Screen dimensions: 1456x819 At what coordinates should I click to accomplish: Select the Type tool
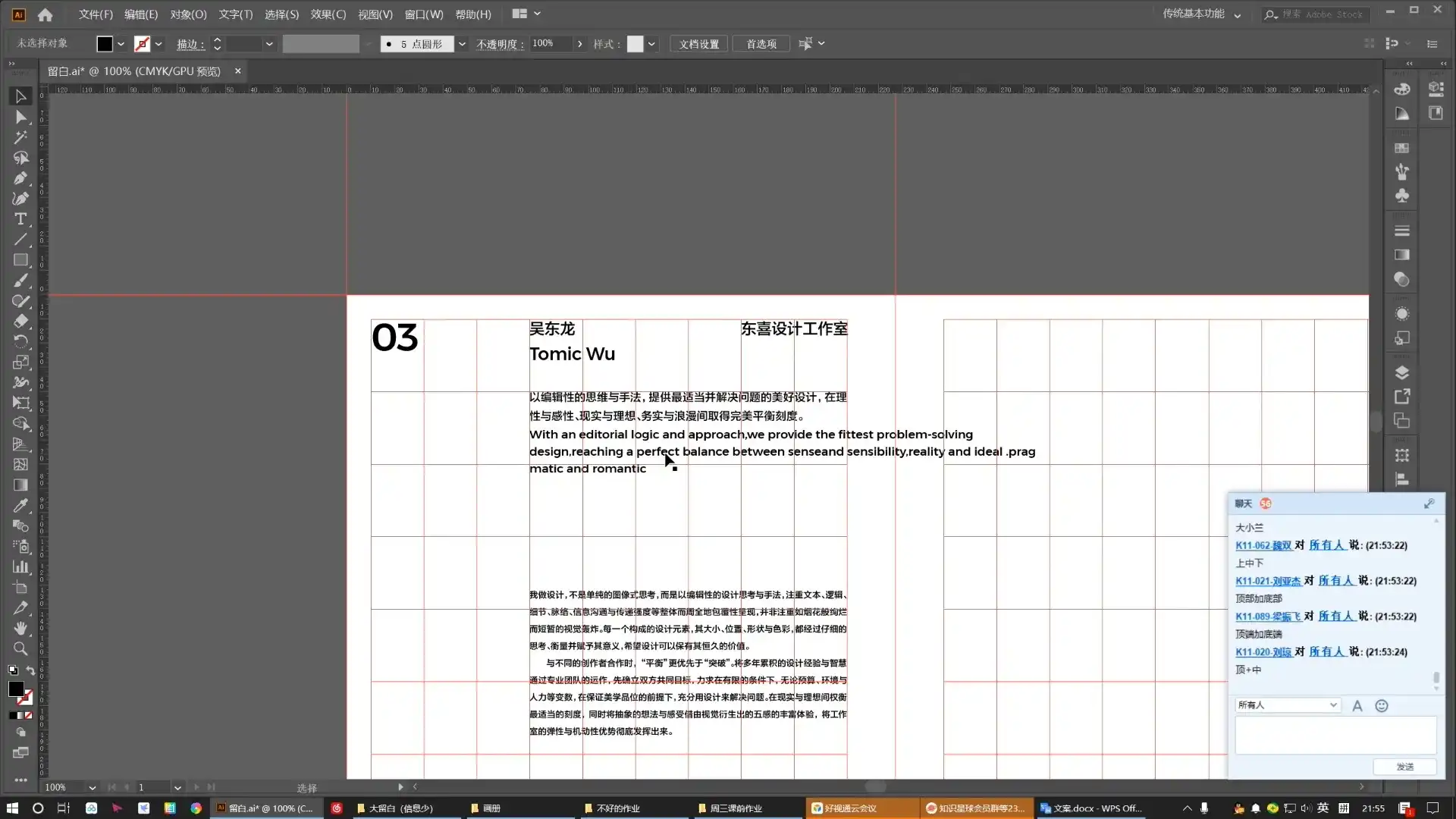(x=20, y=219)
